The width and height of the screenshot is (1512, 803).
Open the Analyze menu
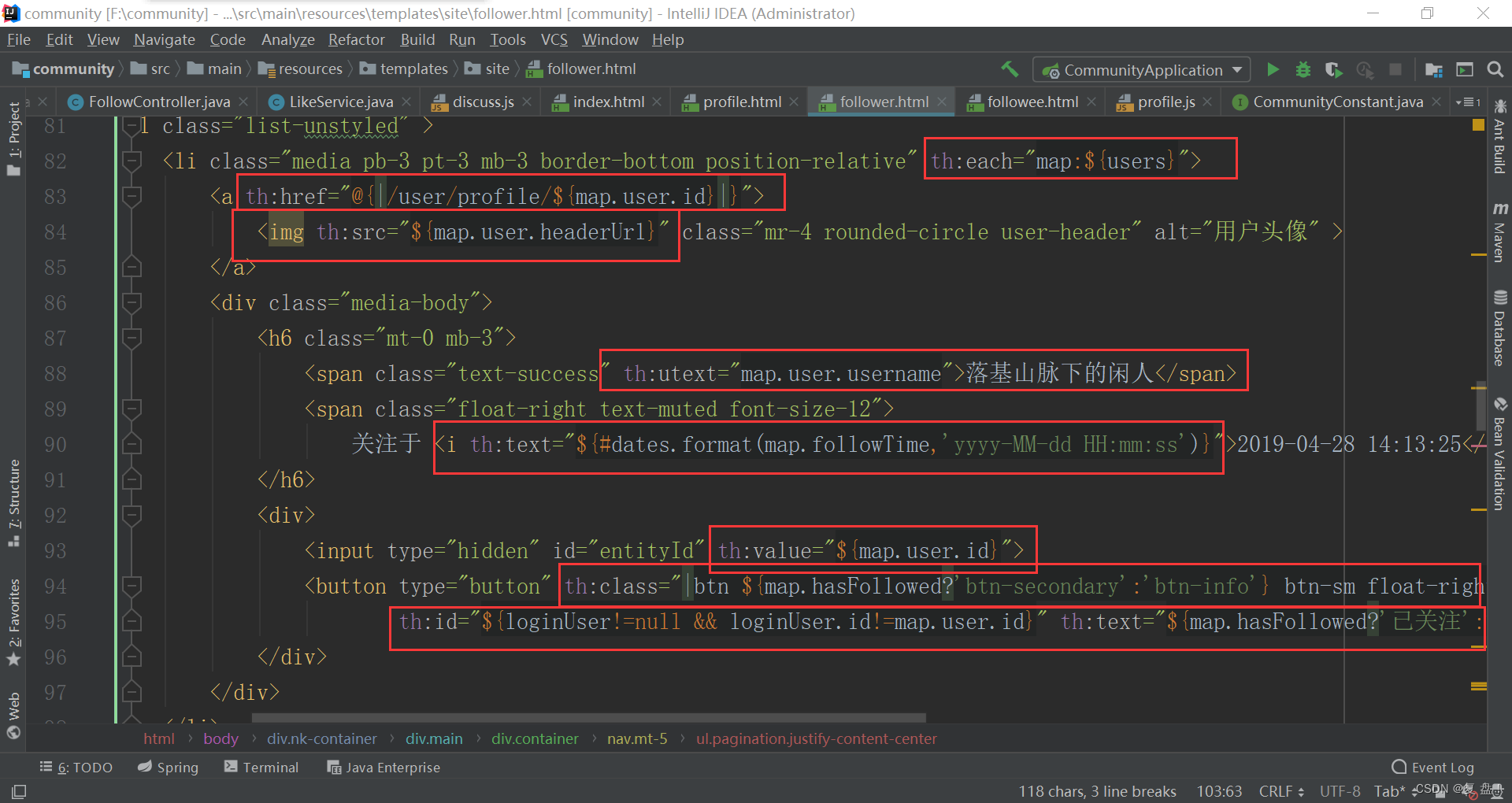287,39
